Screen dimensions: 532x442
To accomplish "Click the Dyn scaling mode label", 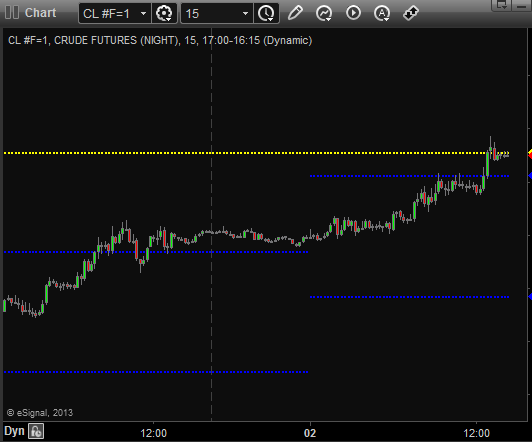I will (14, 431).
